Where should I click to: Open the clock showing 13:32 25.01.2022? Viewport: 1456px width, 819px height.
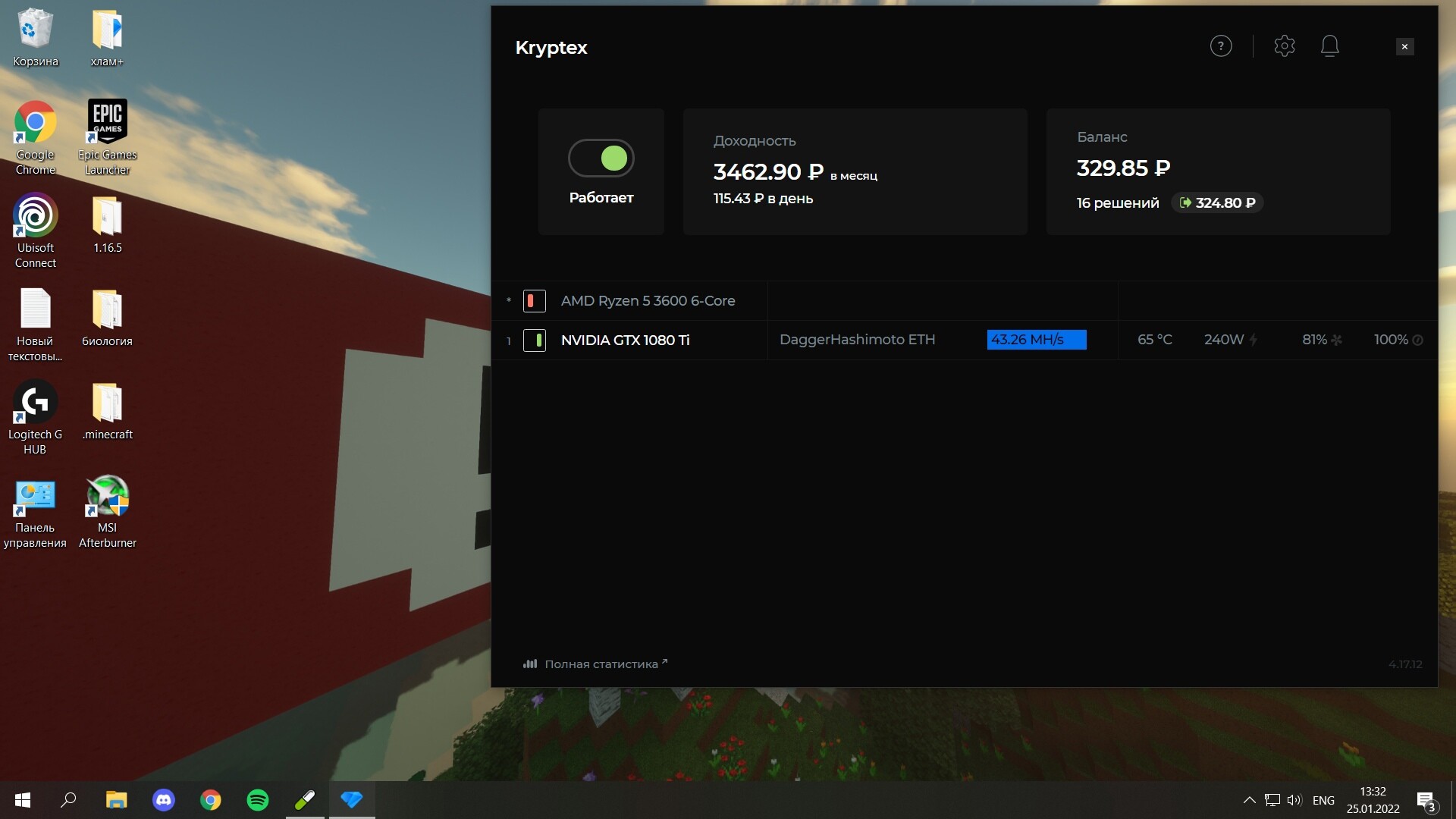click(x=1373, y=800)
